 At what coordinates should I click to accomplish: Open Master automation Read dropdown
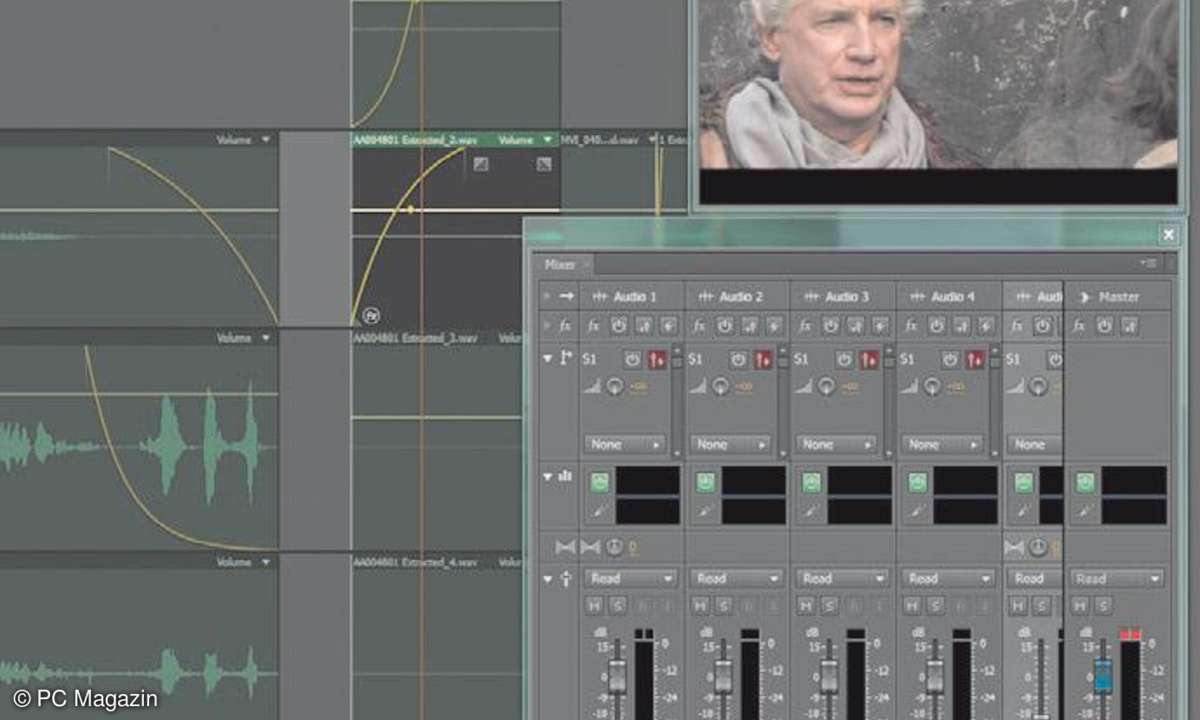pyautogui.click(x=1117, y=578)
